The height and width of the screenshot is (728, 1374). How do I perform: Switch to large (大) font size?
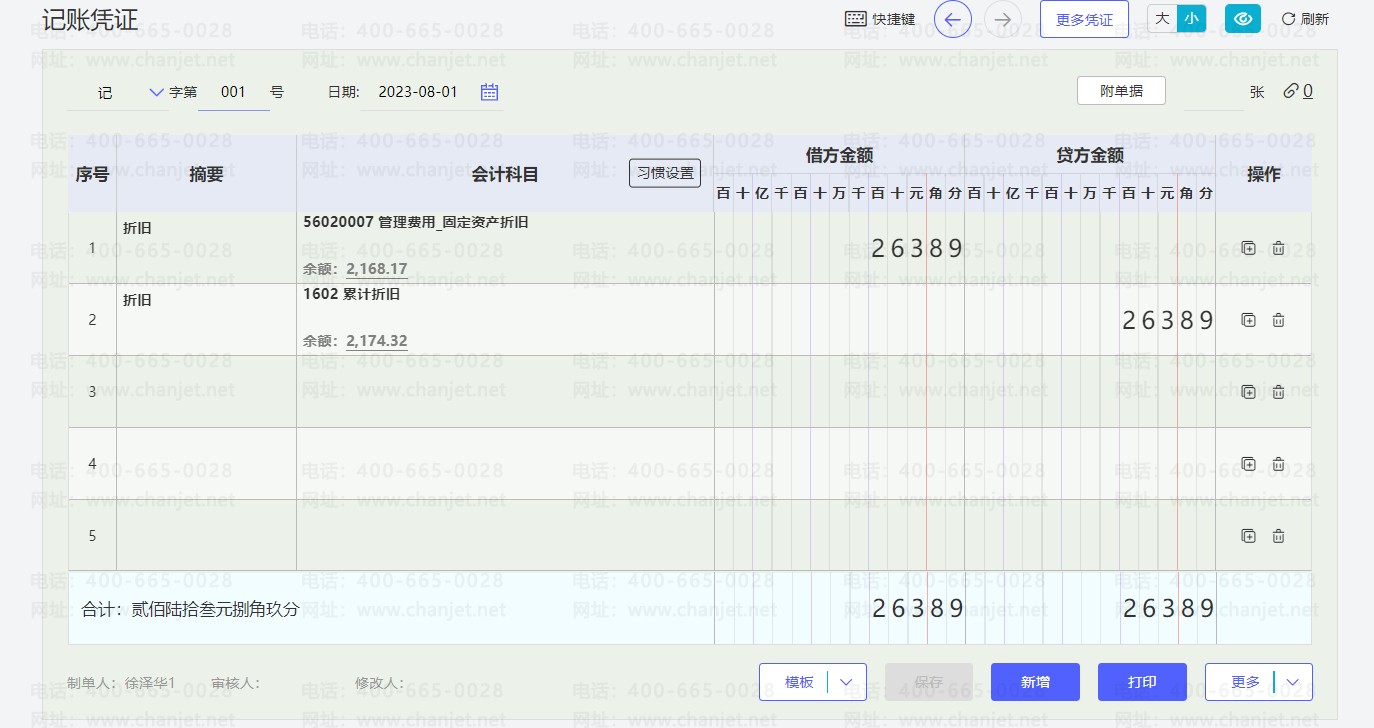[1162, 19]
